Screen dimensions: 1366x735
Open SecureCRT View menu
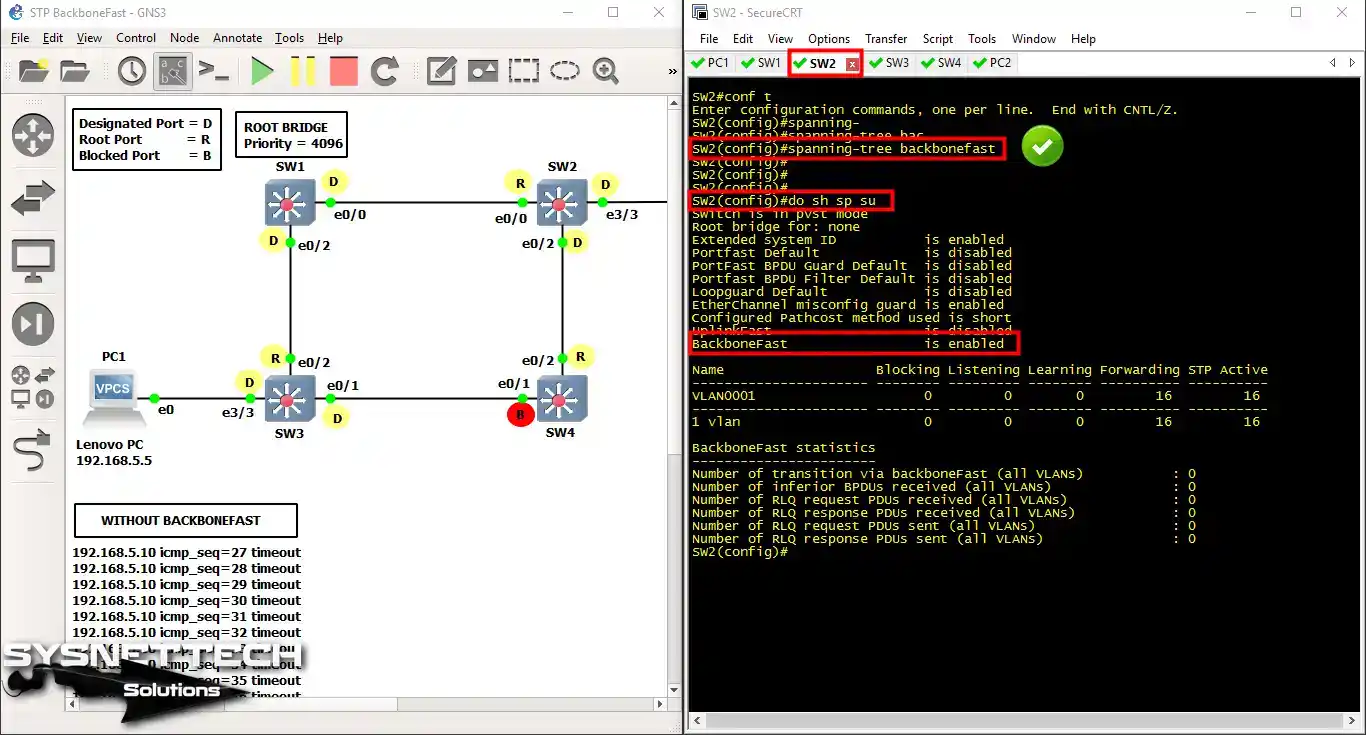(x=781, y=39)
